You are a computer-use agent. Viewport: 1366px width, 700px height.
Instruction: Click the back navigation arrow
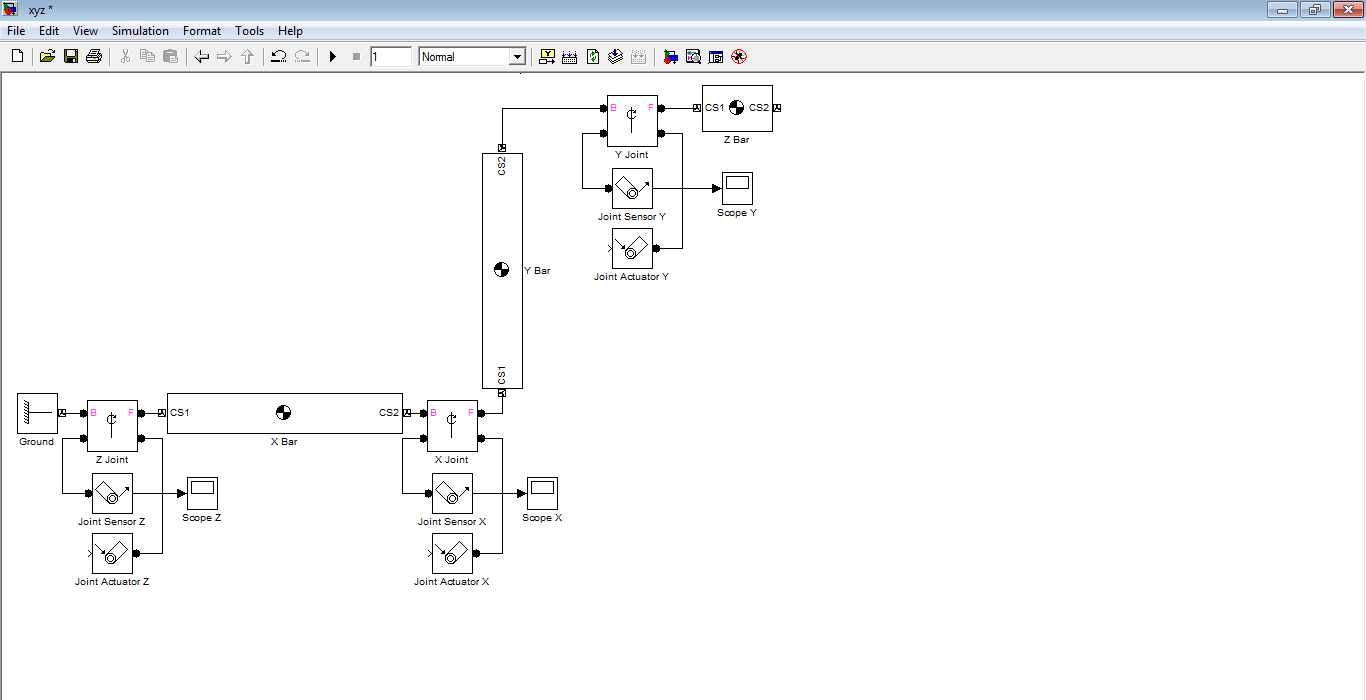[x=200, y=56]
